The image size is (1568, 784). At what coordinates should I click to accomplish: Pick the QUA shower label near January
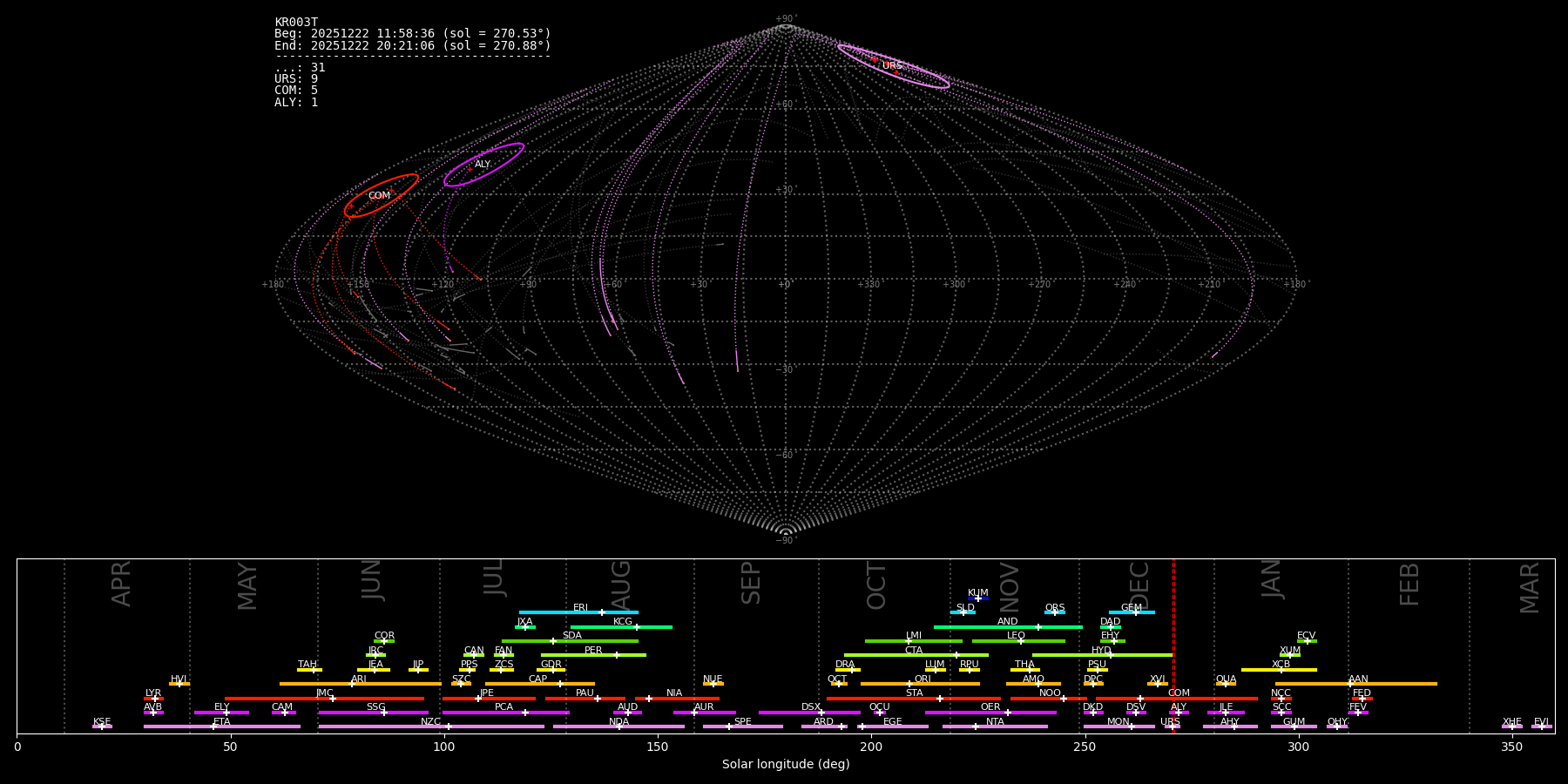[x=1226, y=679]
